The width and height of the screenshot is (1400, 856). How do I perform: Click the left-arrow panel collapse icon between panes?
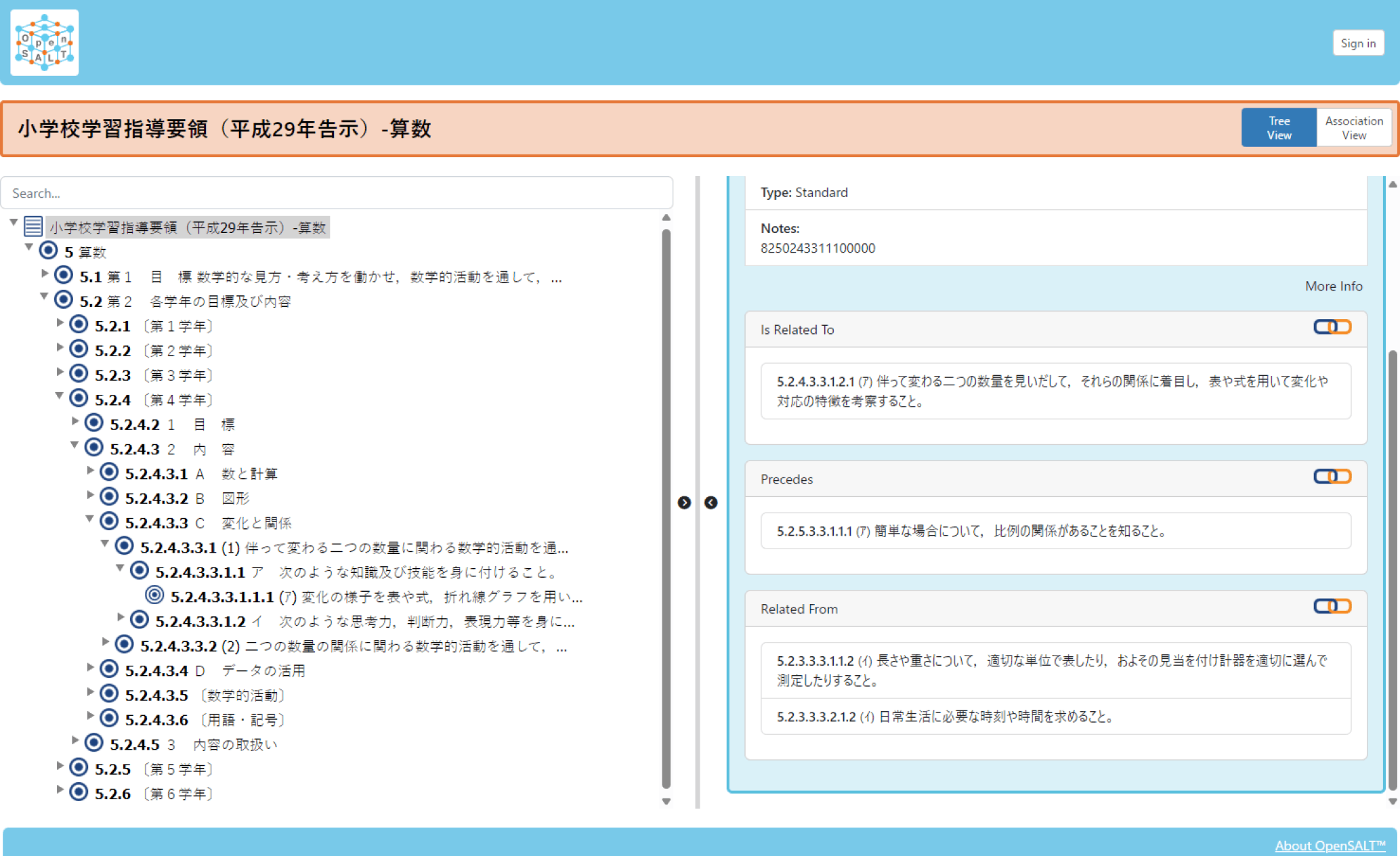coord(710,502)
